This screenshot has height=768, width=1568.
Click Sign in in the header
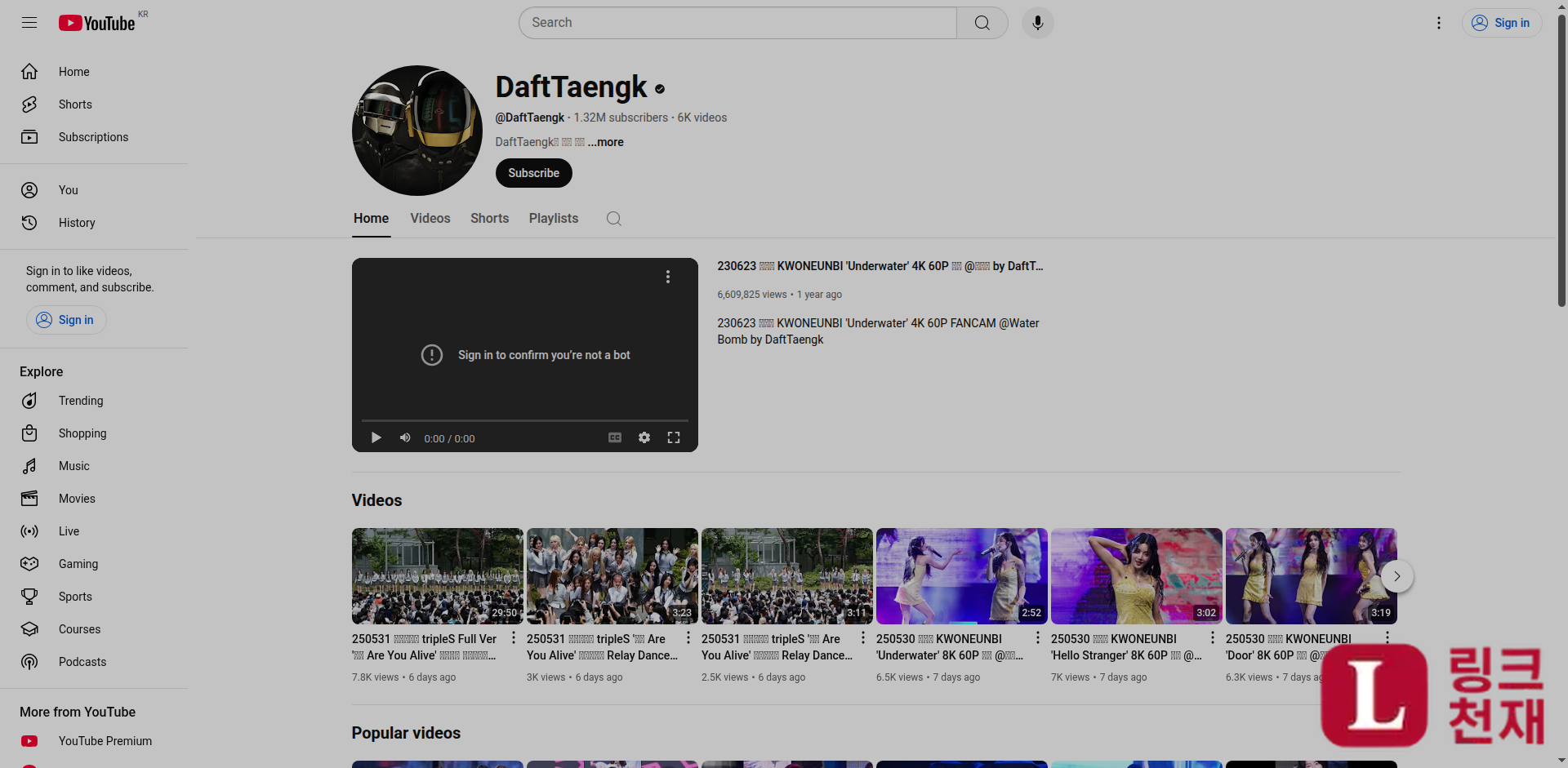coord(1501,23)
